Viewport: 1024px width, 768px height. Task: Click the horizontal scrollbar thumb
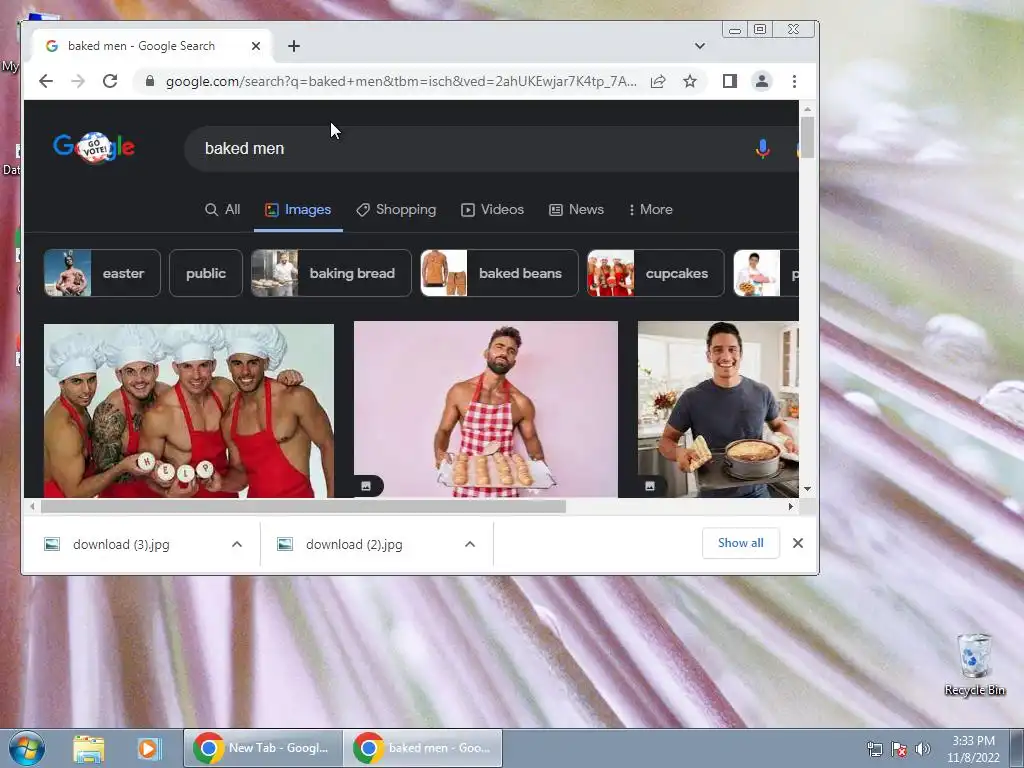tap(304, 506)
